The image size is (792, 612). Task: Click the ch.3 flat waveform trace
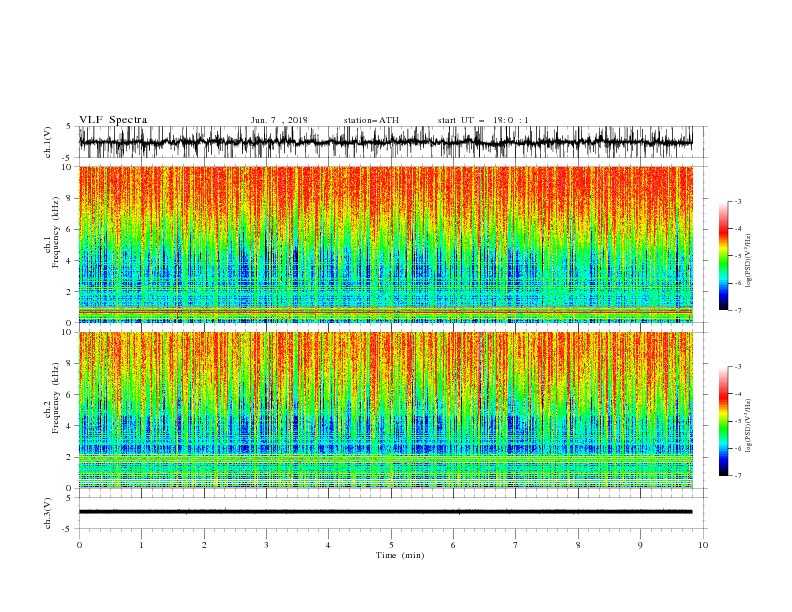385,512
